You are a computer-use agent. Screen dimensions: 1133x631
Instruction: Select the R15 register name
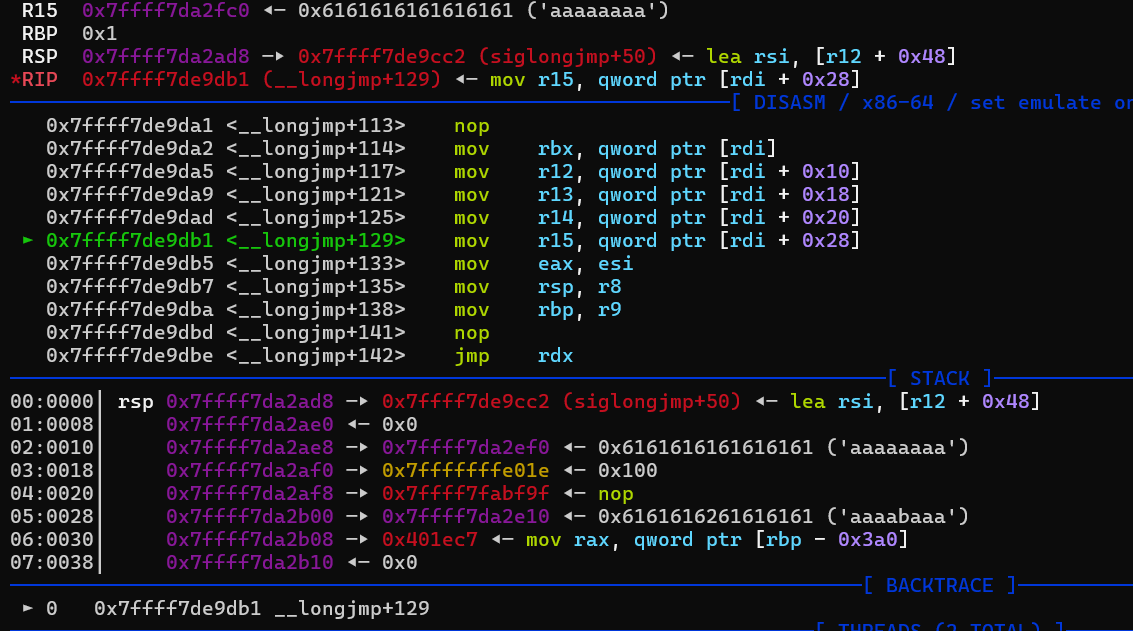(x=39, y=10)
